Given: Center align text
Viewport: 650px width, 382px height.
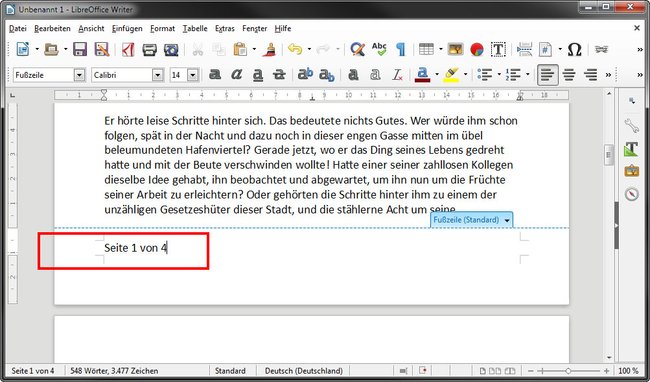Looking at the screenshot, I should (569, 75).
